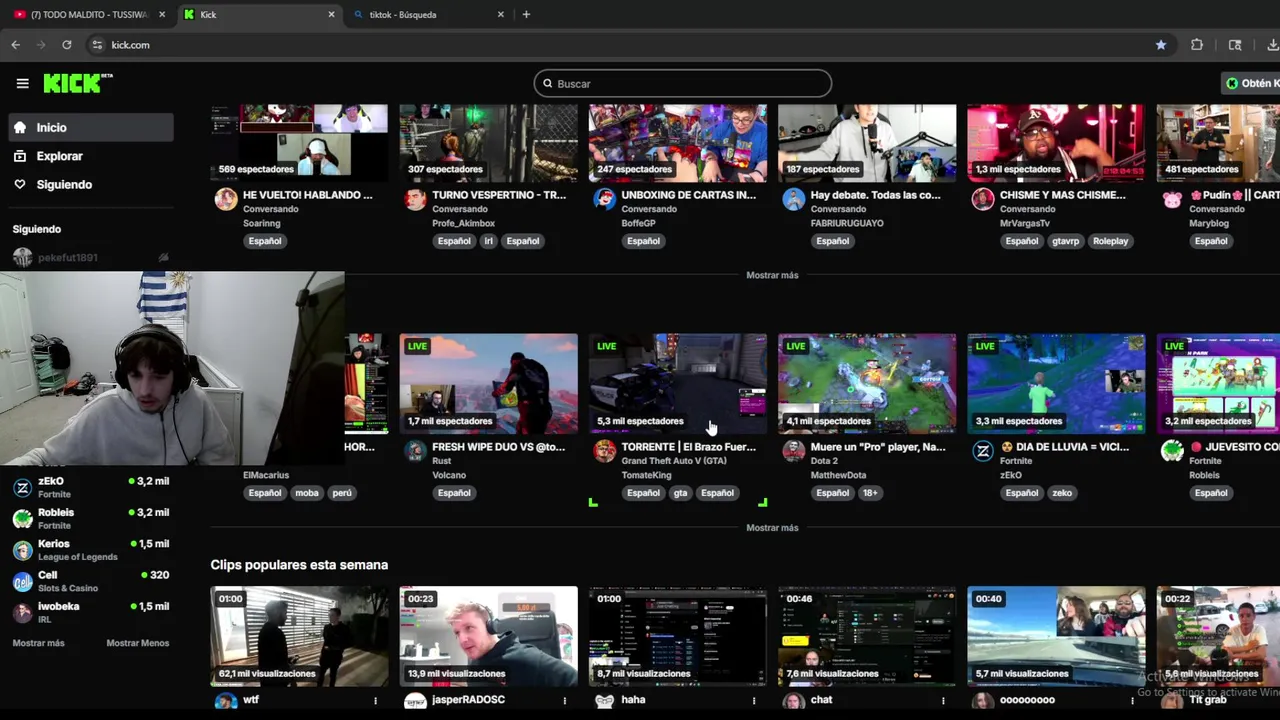
Task: Select the zeko tag
Action: 1062,493
